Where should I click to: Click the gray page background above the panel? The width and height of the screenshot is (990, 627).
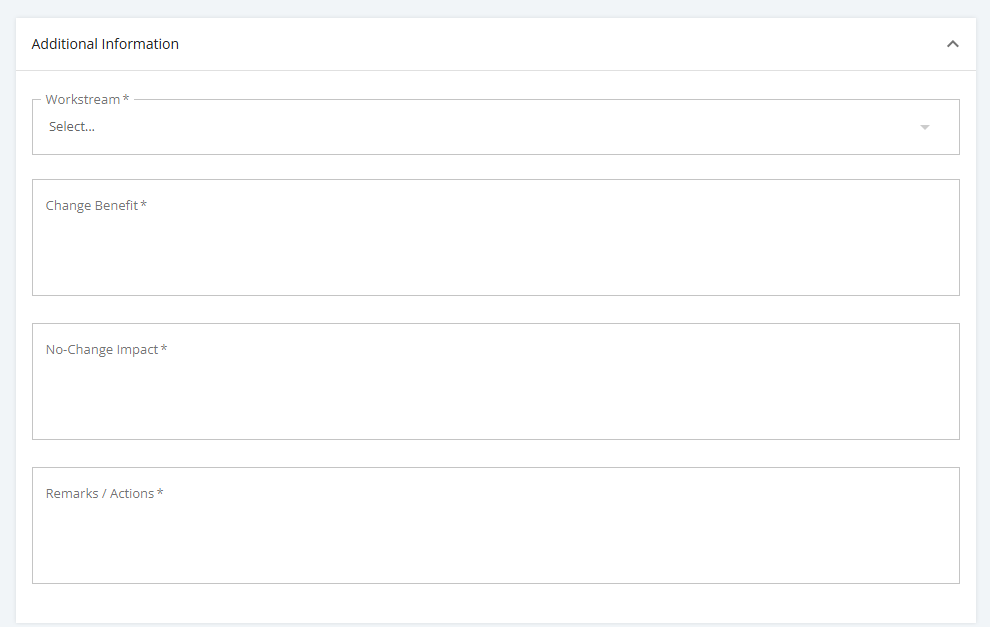pyautogui.click(x=495, y=8)
